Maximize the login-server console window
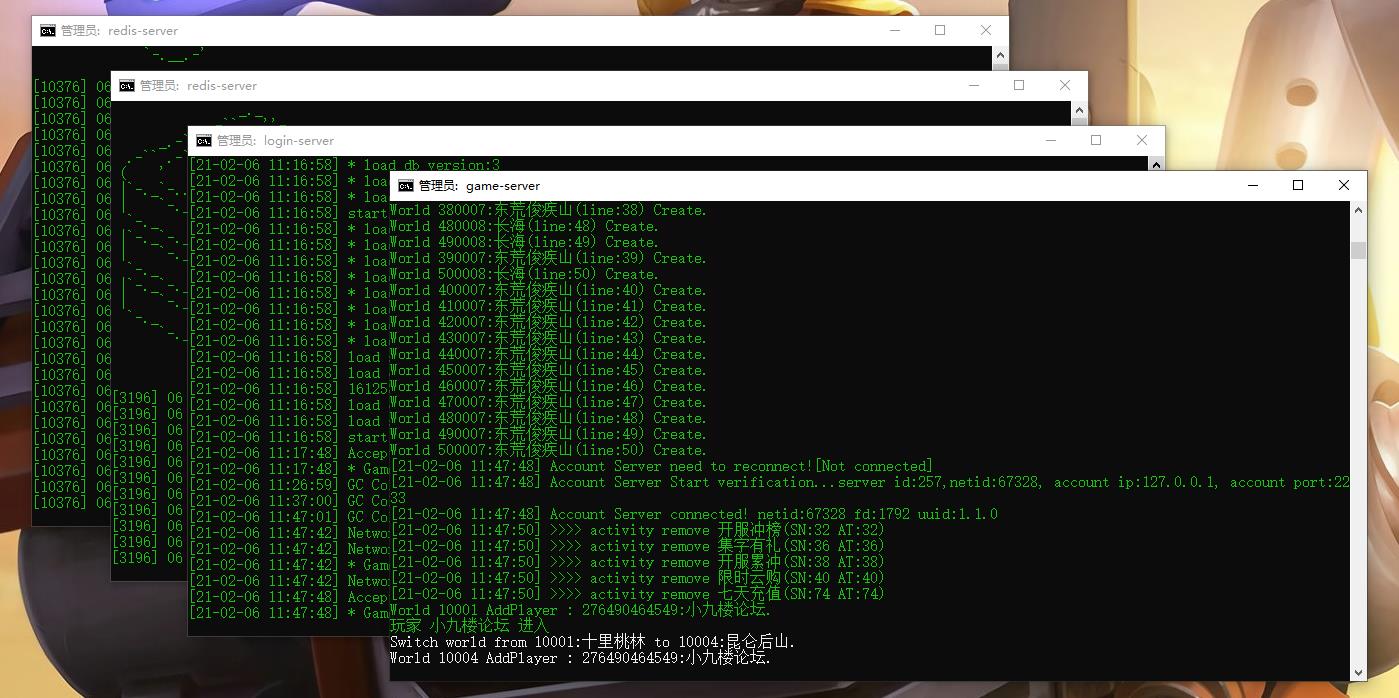 pyautogui.click(x=1096, y=140)
